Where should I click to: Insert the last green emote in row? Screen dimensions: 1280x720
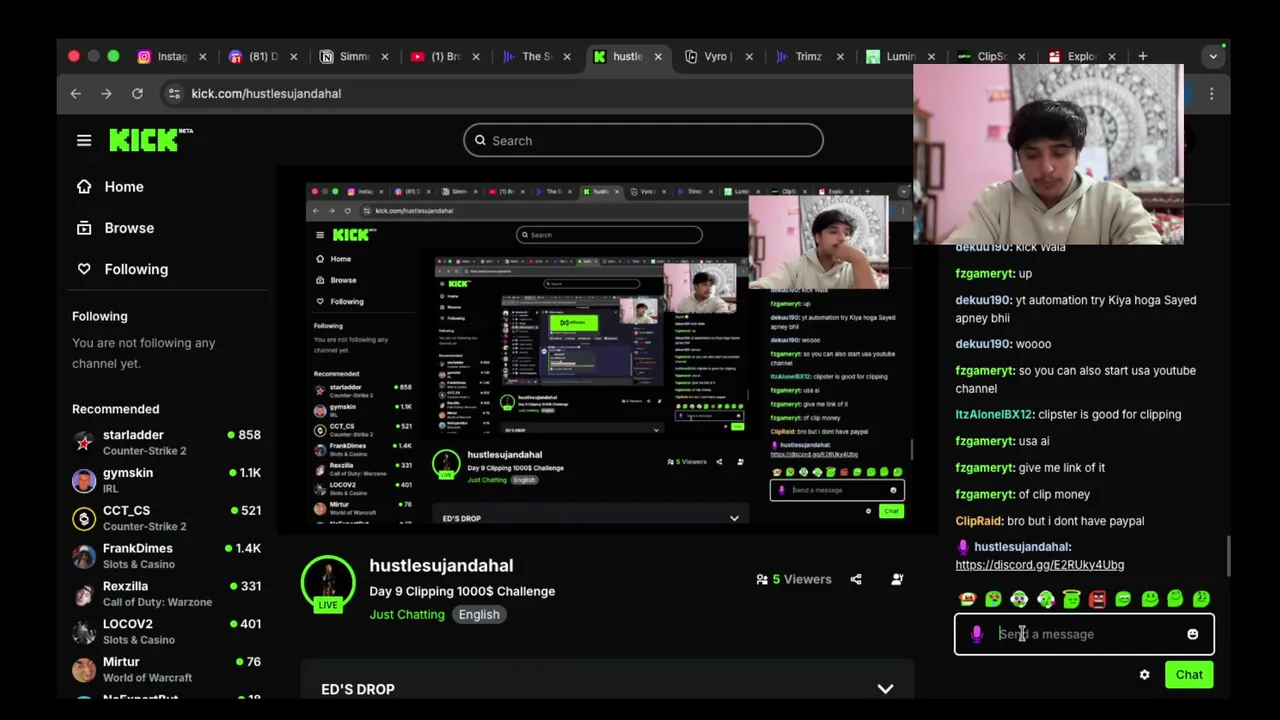point(1201,599)
